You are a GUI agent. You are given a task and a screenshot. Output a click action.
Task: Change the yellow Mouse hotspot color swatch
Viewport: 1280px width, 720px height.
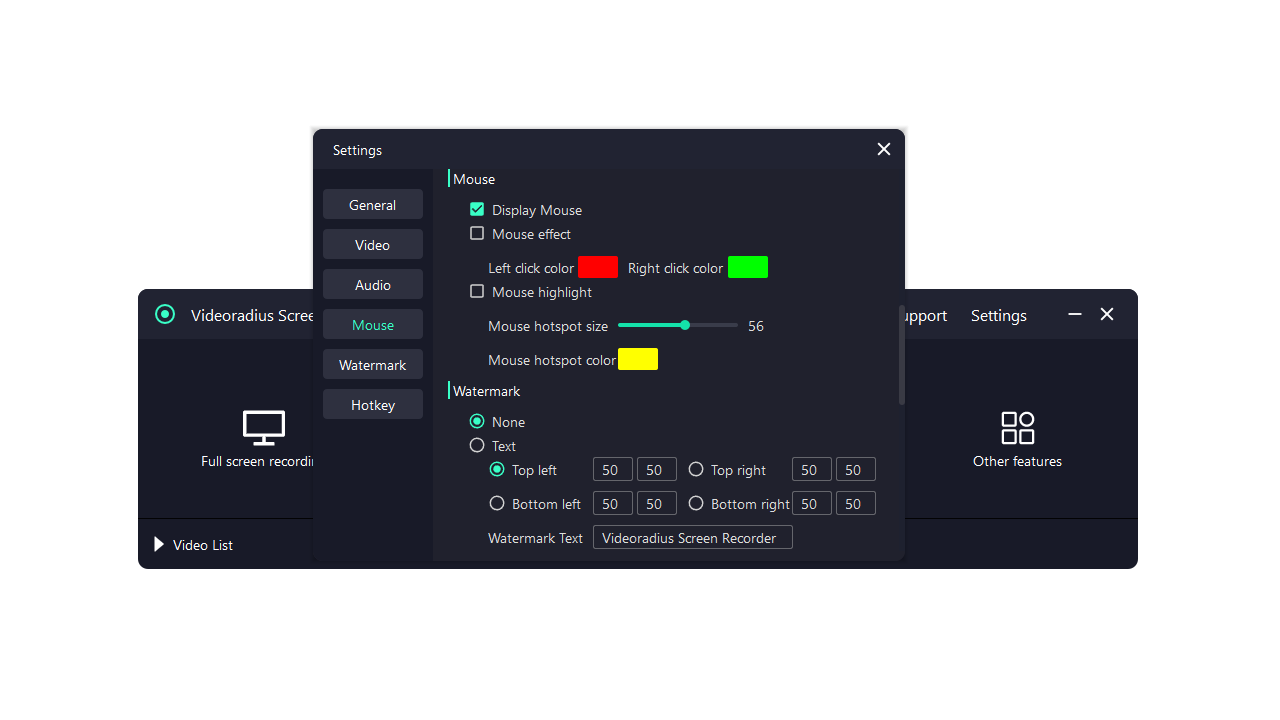pos(638,359)
